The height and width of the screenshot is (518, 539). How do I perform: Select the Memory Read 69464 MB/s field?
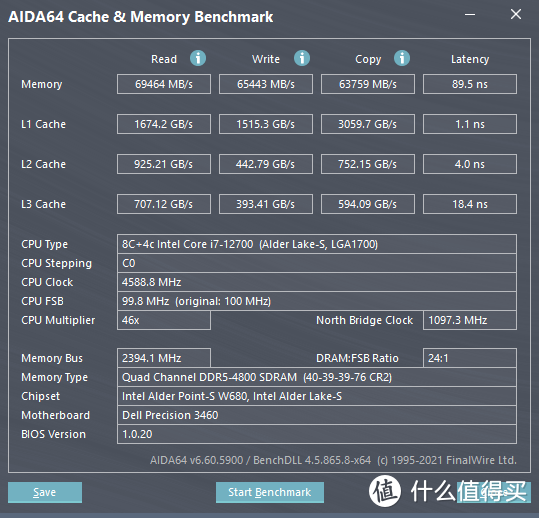(164, 84)
